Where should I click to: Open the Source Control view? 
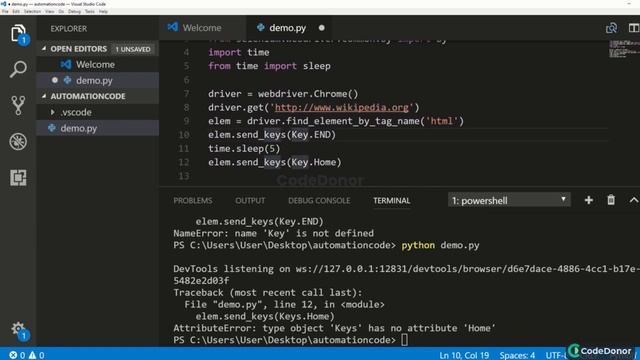tap(18, 105)
